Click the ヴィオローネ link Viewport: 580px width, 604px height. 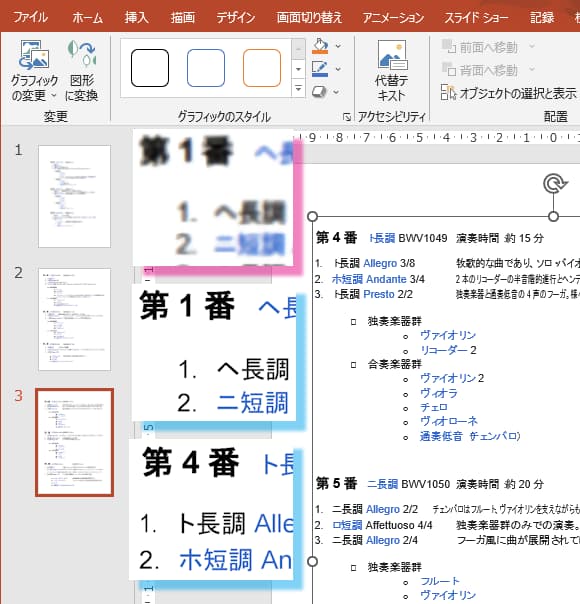449,421
